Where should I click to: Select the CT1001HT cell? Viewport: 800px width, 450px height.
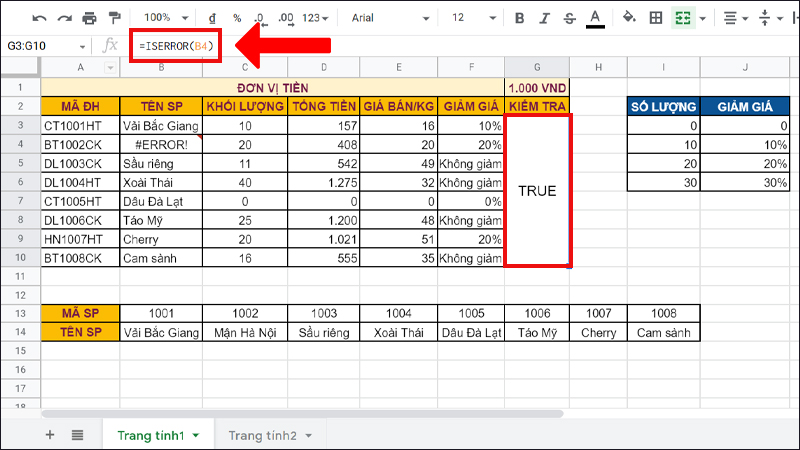coord(81,126)
